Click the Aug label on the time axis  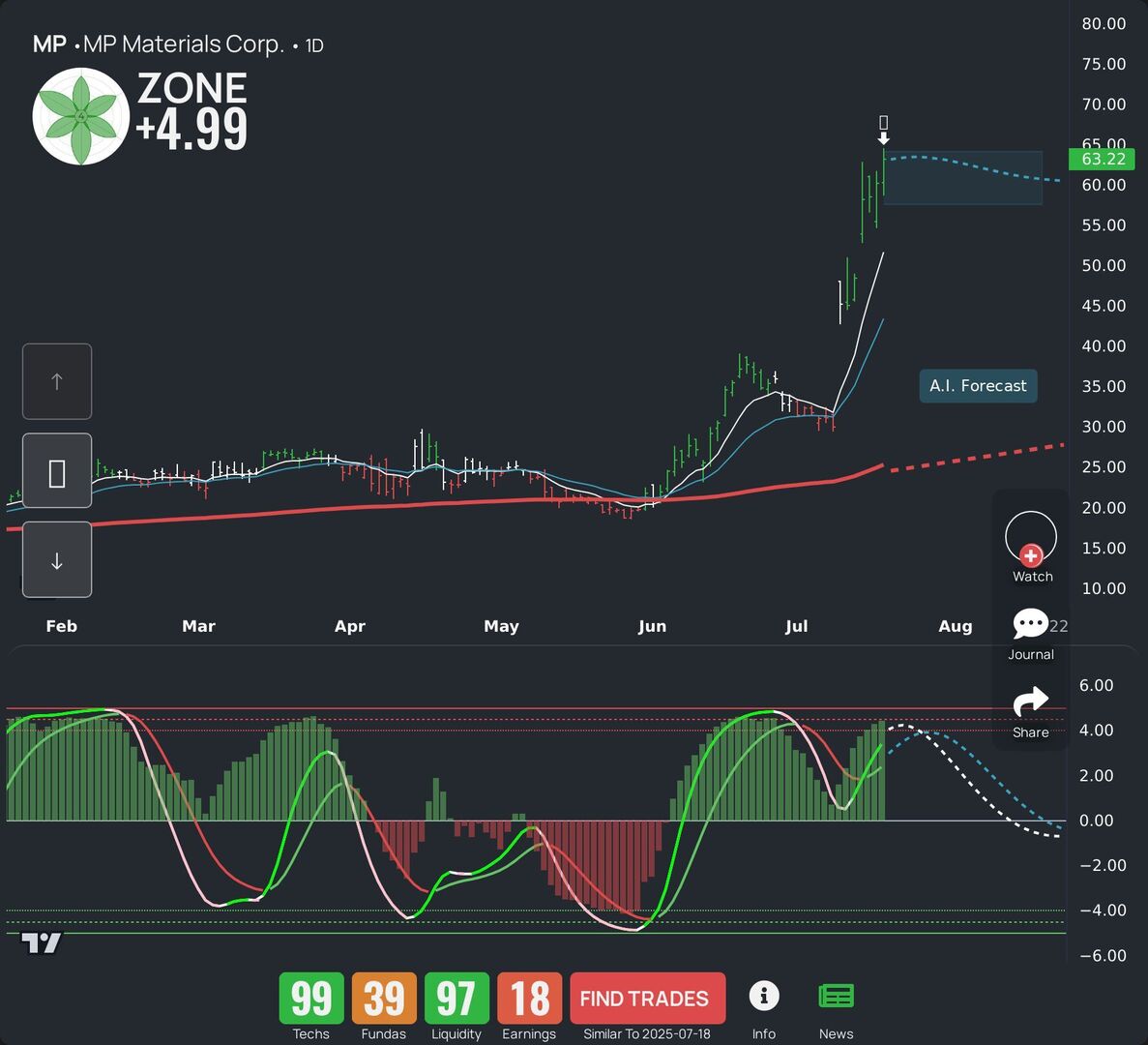pyautogui.click(x=956, y=626)
